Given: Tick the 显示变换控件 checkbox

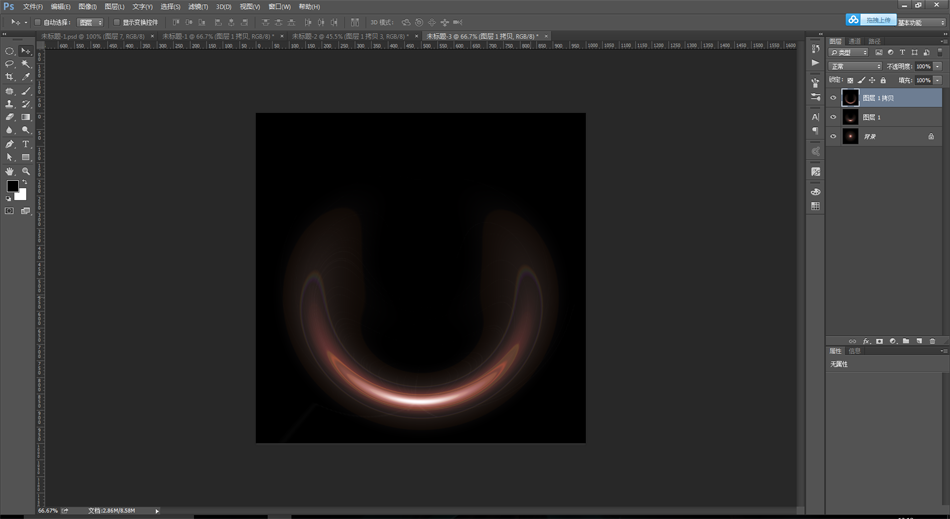Looking at the screenshot, I should [x=116, y=22].
